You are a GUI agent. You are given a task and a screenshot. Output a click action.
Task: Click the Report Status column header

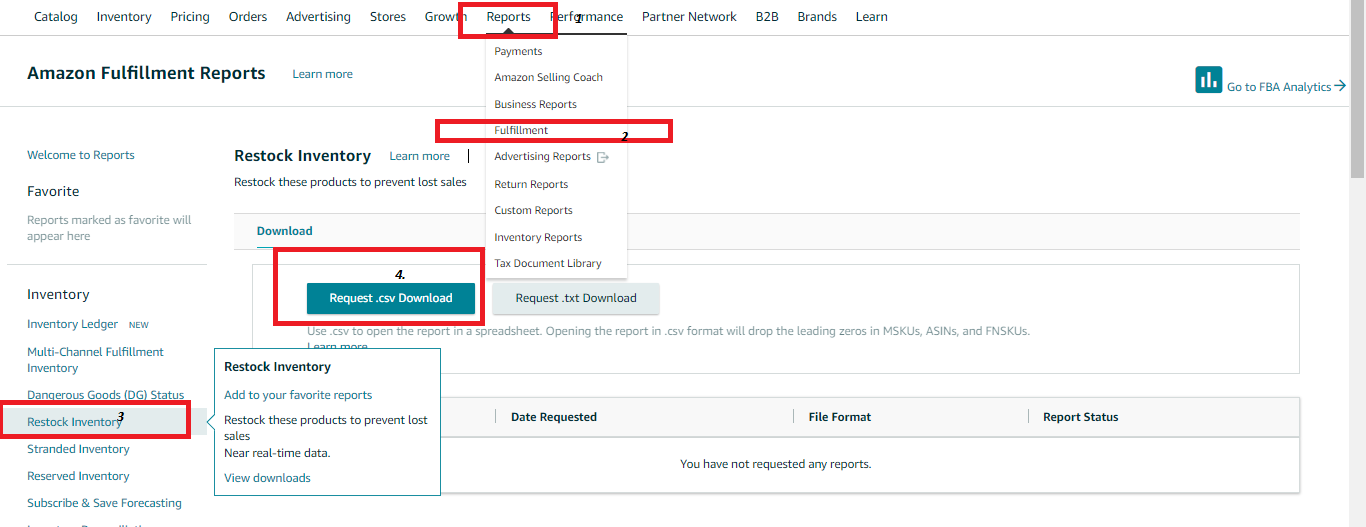(1080, 417)
